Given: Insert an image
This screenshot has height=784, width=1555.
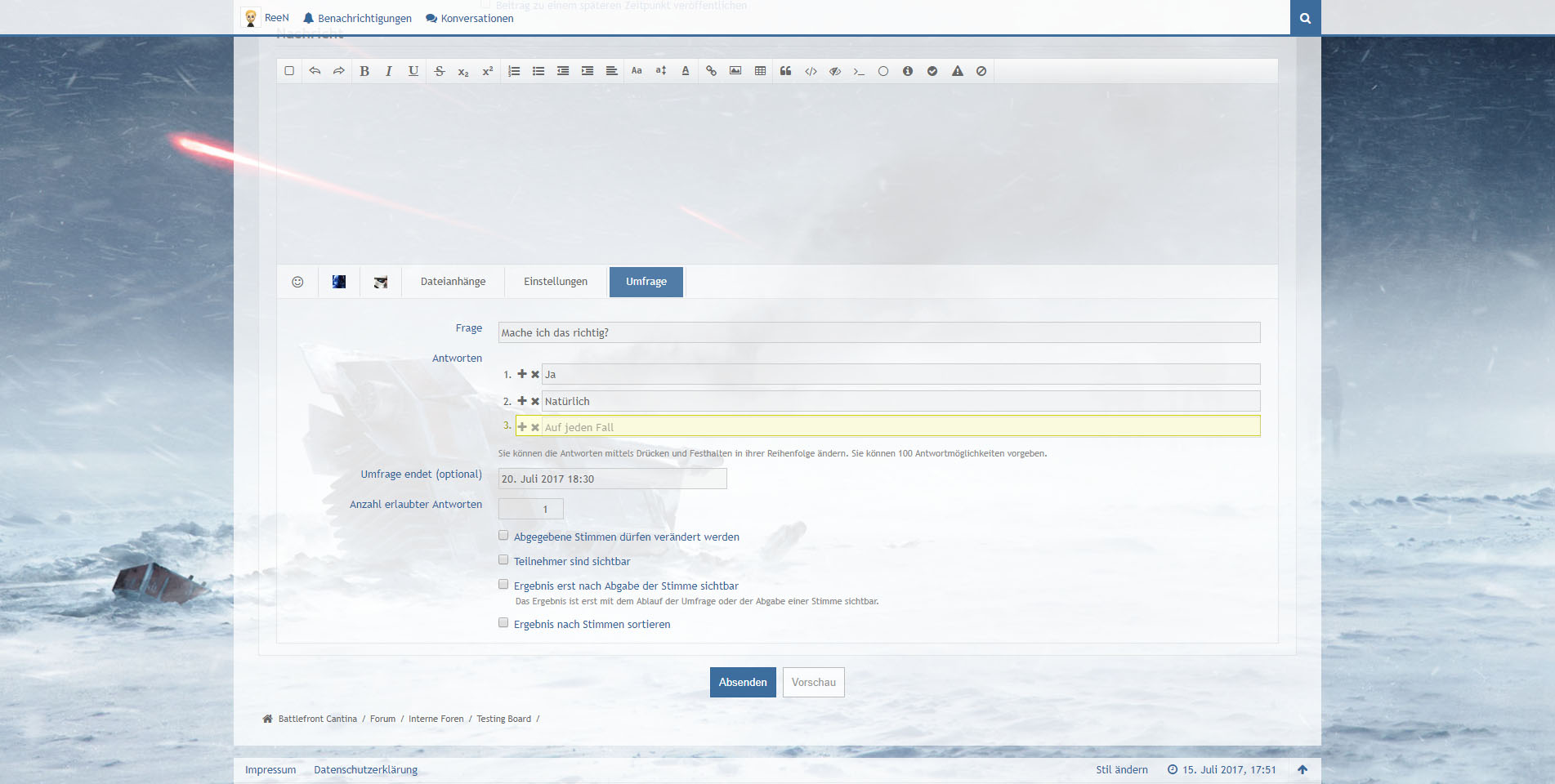Looking at the screenshot, I should (x=735, y=71).
